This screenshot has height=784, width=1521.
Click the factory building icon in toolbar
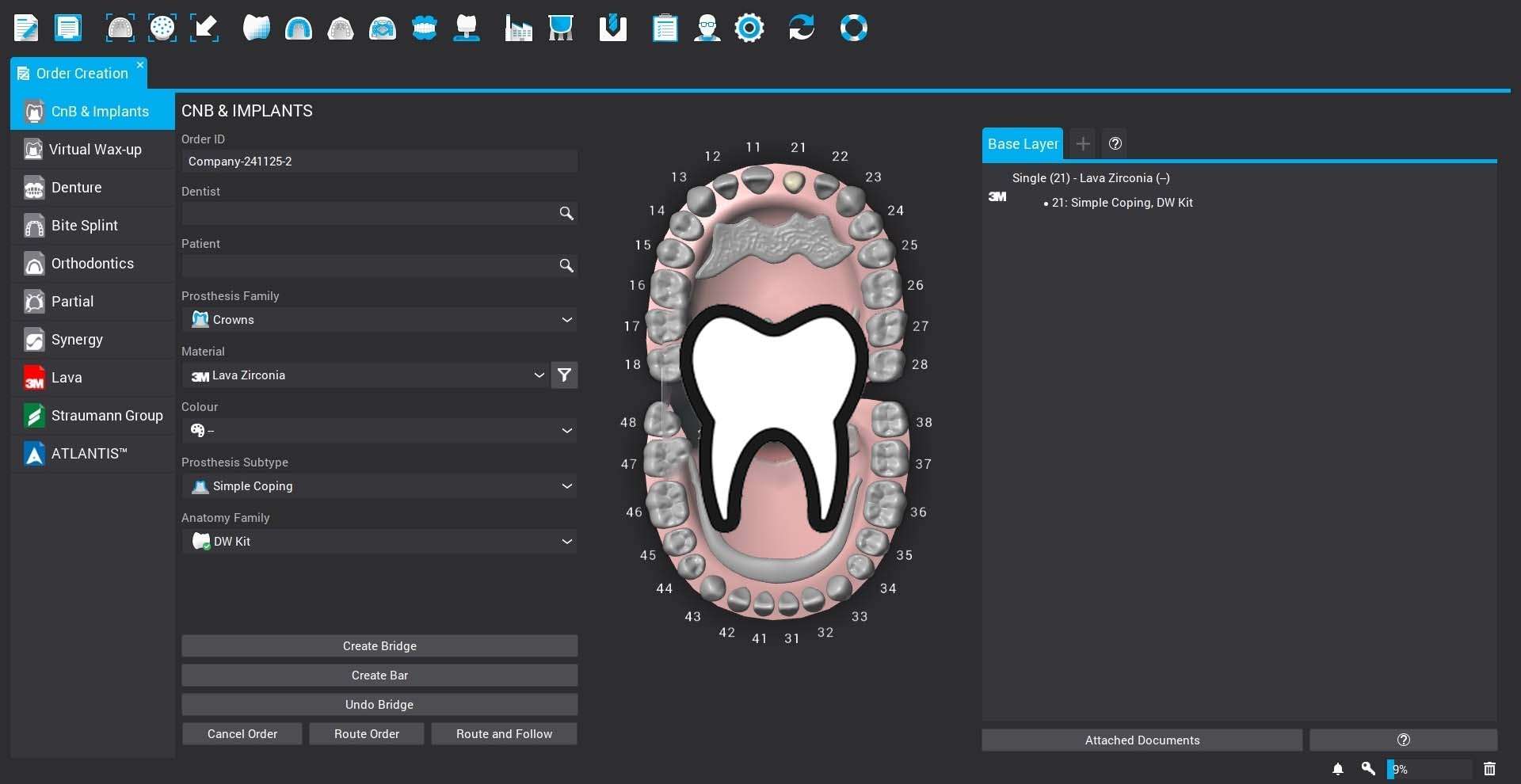tap(518, 29)
